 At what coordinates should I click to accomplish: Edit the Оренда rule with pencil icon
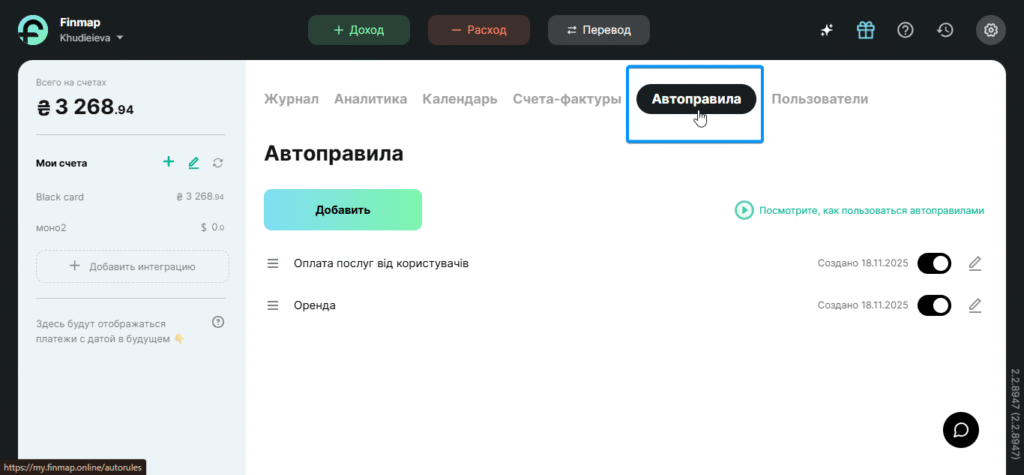point(975,305)
